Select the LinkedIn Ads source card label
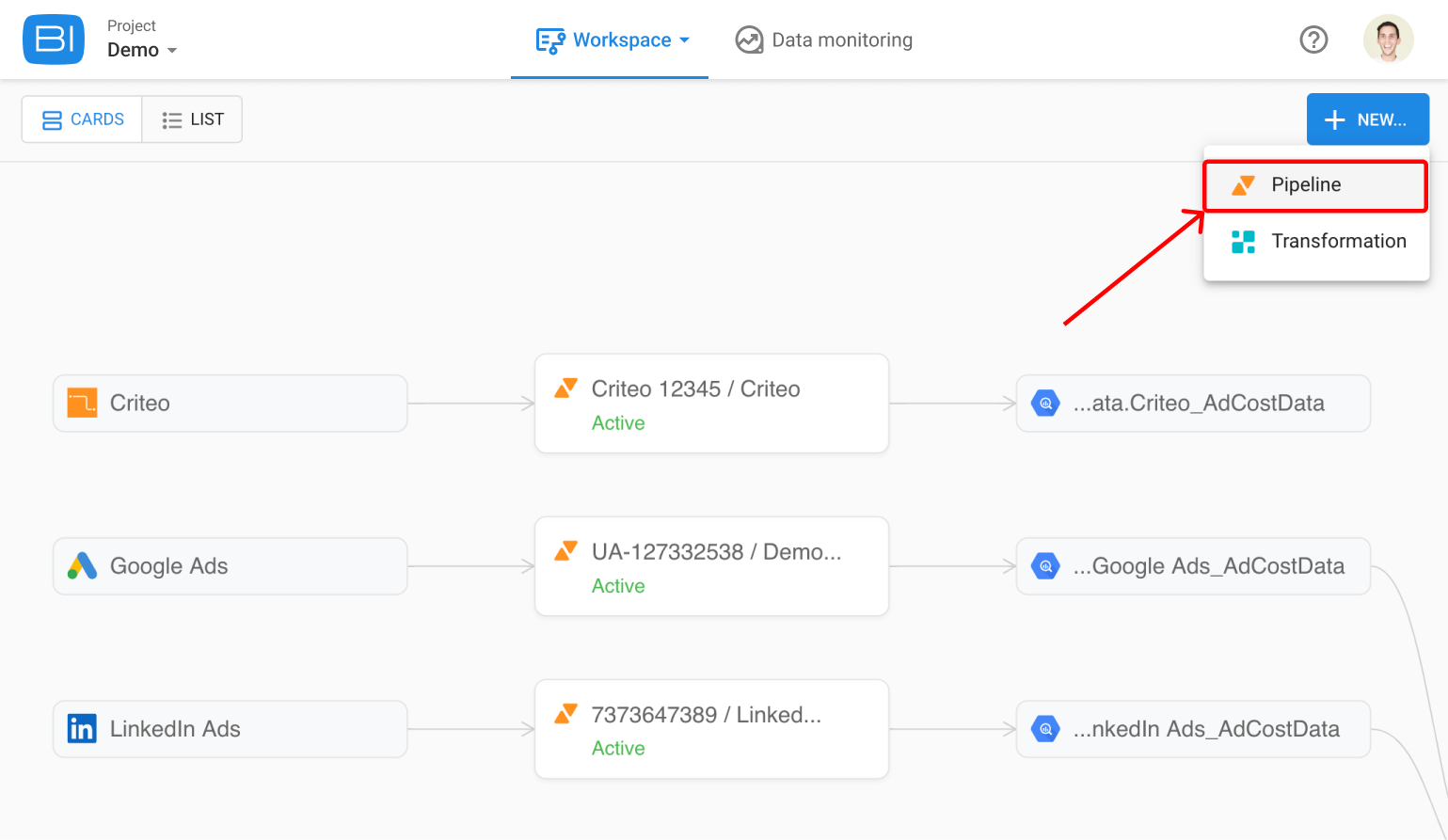The width and height of the screenshot is (1448, 840). click(x=175, y=728)
